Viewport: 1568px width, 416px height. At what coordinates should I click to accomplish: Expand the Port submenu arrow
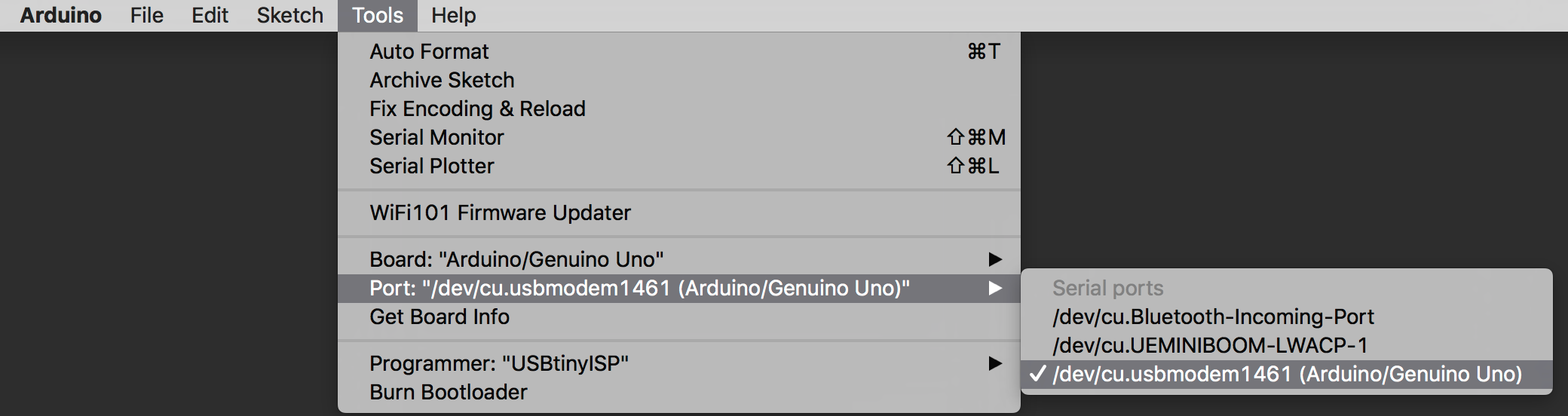click(995, 288)
